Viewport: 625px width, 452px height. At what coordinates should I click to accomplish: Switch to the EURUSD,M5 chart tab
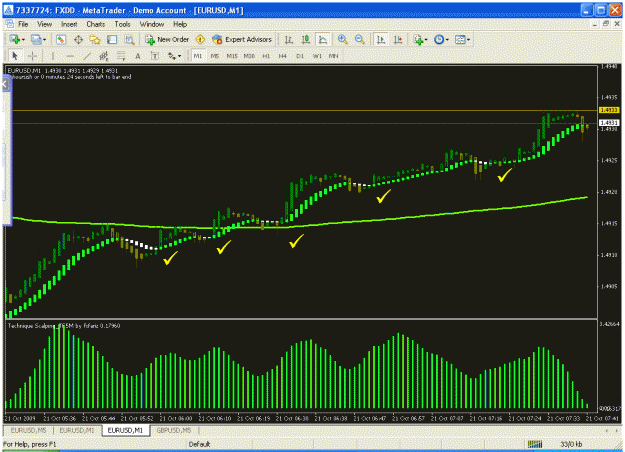click(x=28, y=430)
